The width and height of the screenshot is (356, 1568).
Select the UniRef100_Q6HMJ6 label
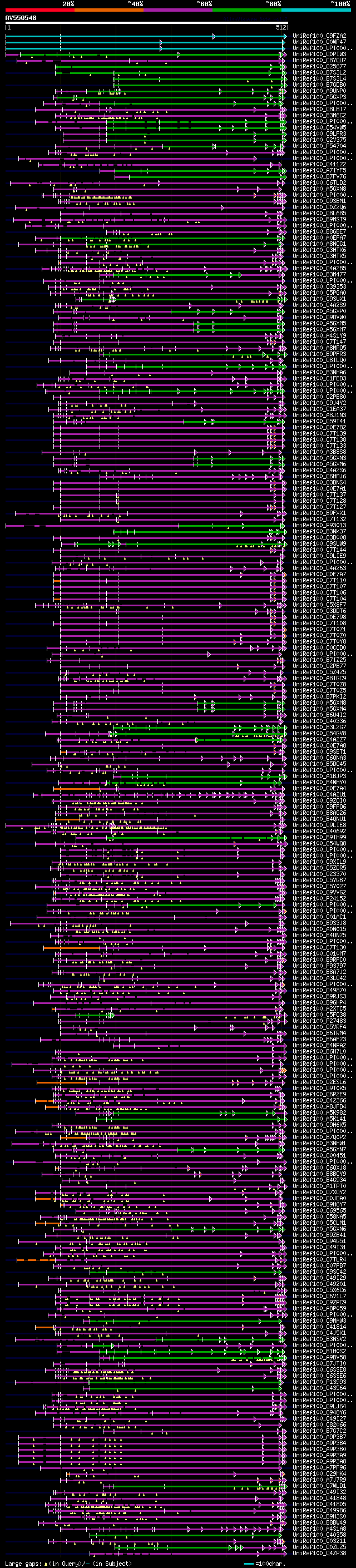[319, 477]
